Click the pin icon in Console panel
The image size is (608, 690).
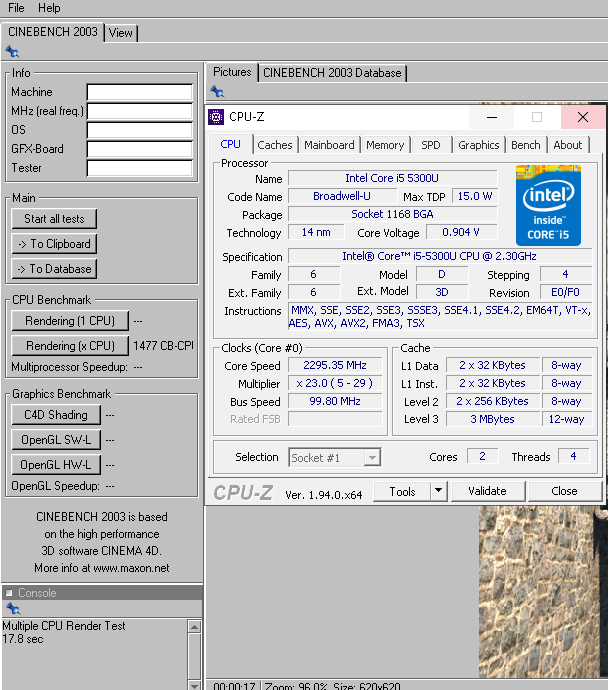(x=13, y=609)
